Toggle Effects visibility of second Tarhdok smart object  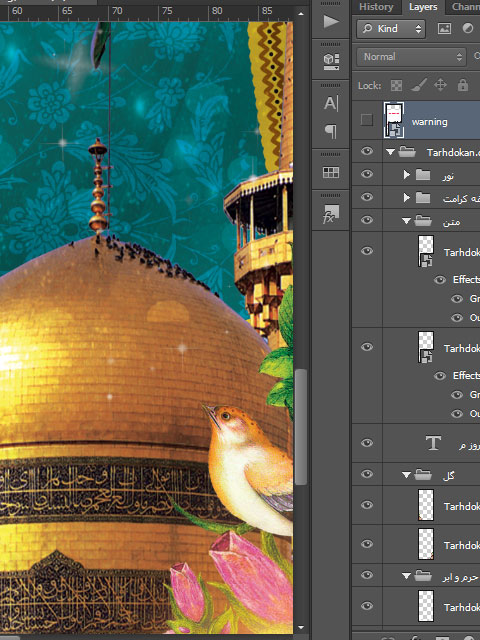[440, 376]
